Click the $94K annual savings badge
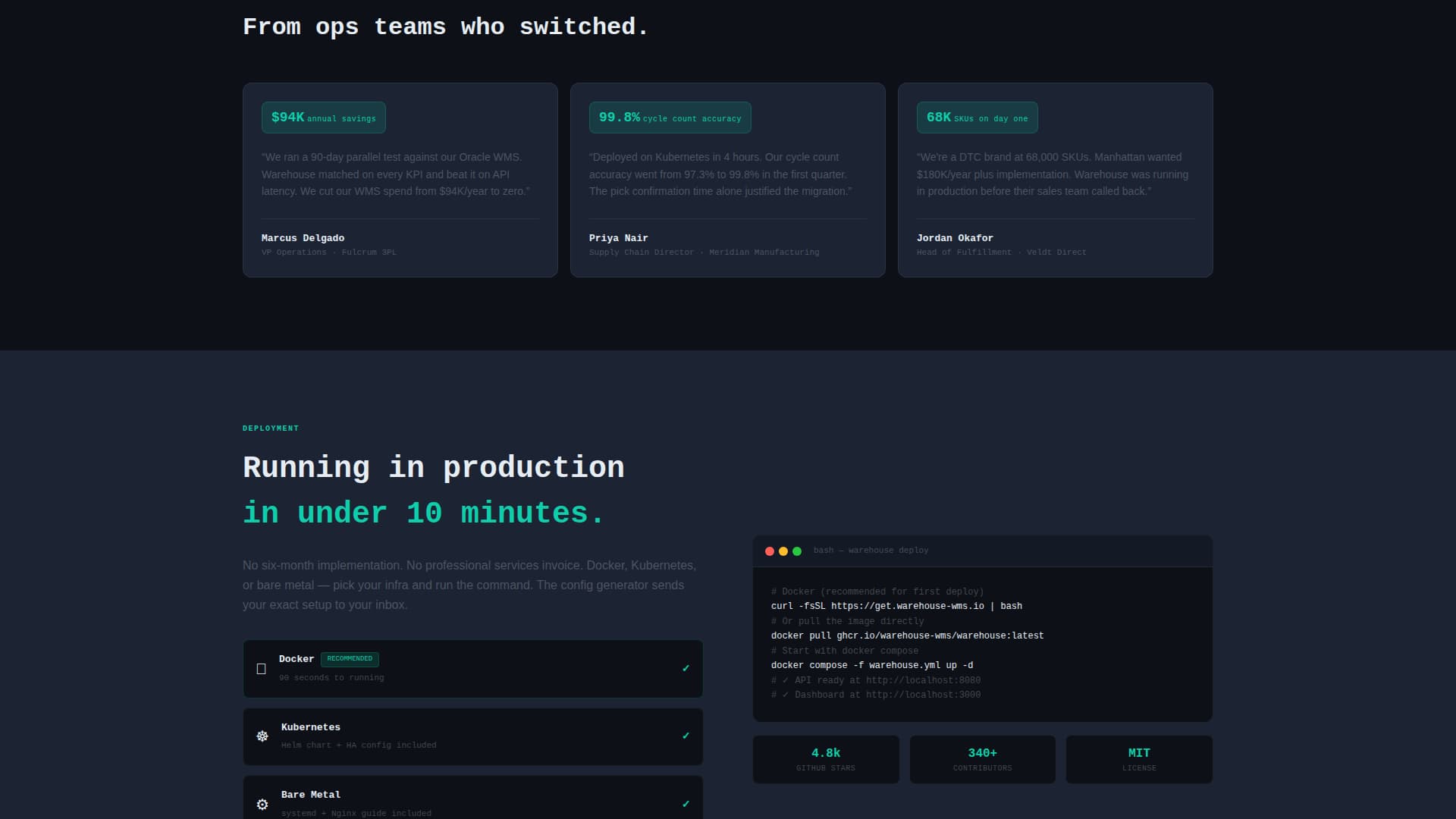Image resolution: width=1456 pixels, height=819 pixels. 324,118
